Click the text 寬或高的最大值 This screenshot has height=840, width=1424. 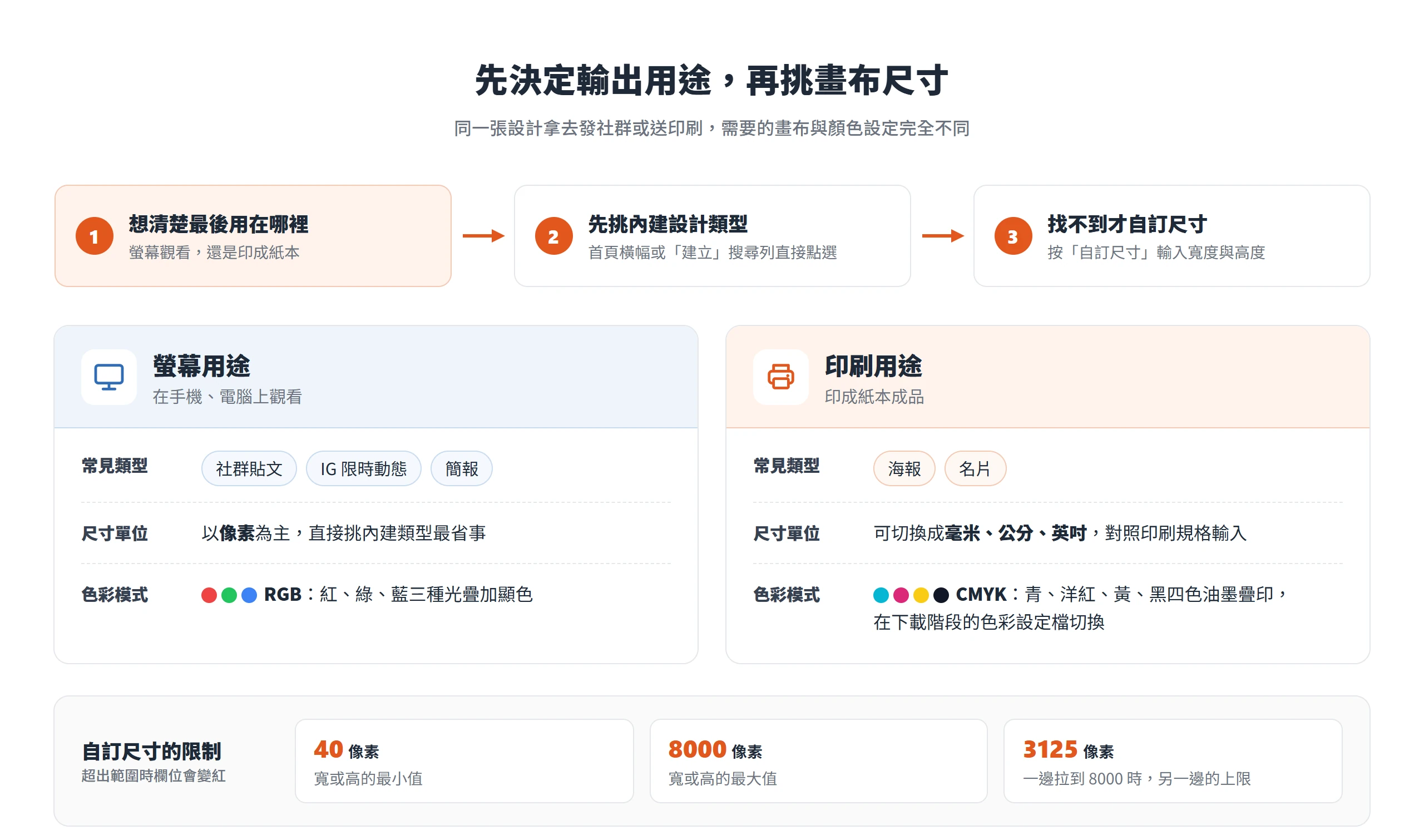point(723,779)
